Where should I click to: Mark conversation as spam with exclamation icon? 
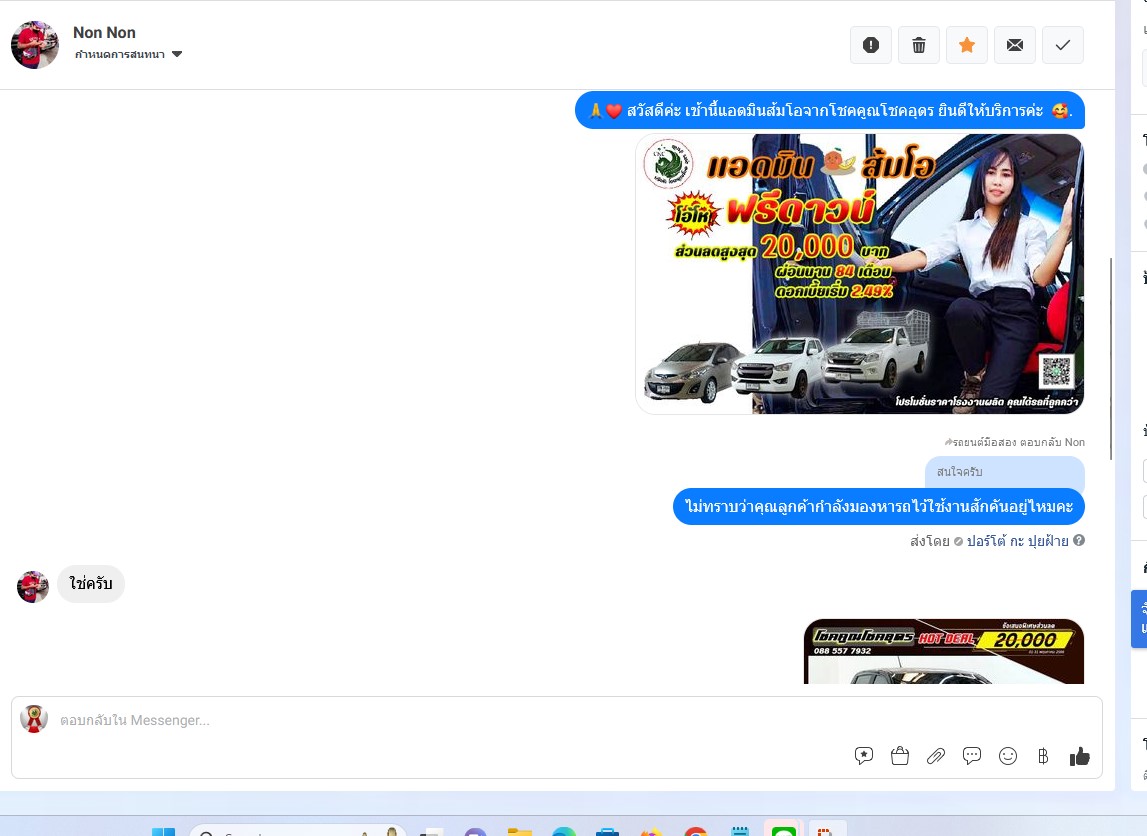870,45
